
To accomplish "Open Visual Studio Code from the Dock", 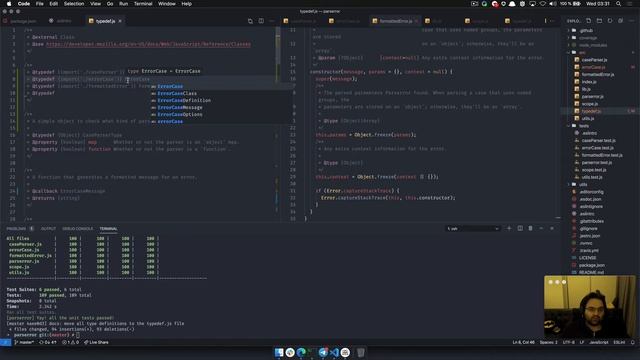I will pyautogui.click(x=334, y=352).
